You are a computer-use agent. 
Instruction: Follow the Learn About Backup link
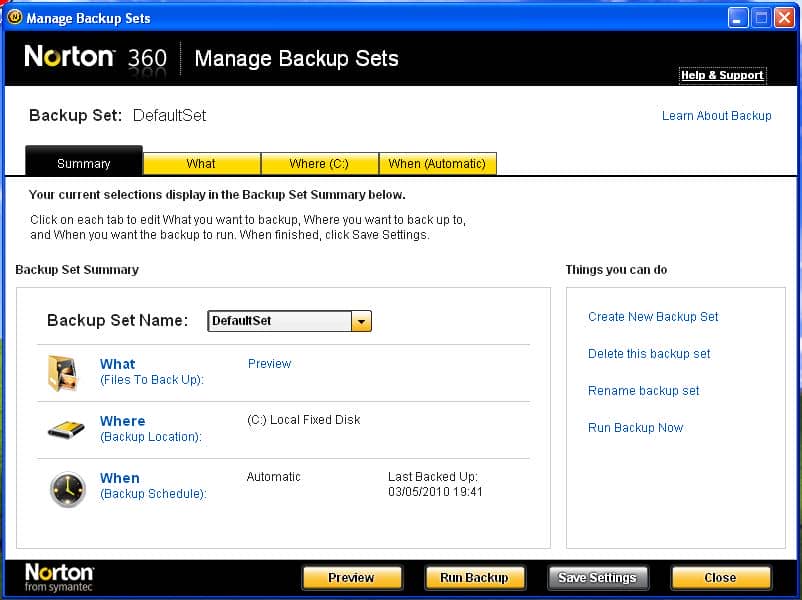(717, 116)
